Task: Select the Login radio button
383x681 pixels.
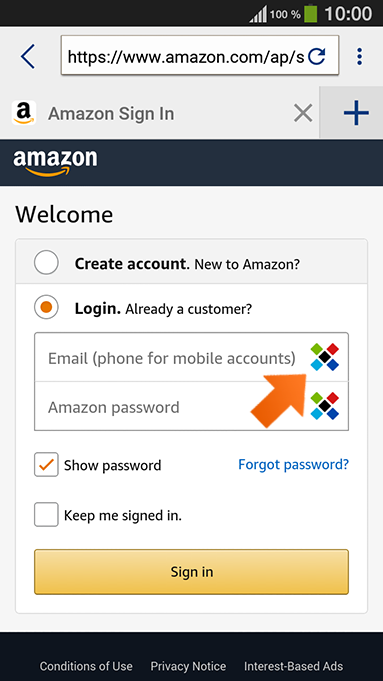Action: pyautogui.click(x=46, y=307)
